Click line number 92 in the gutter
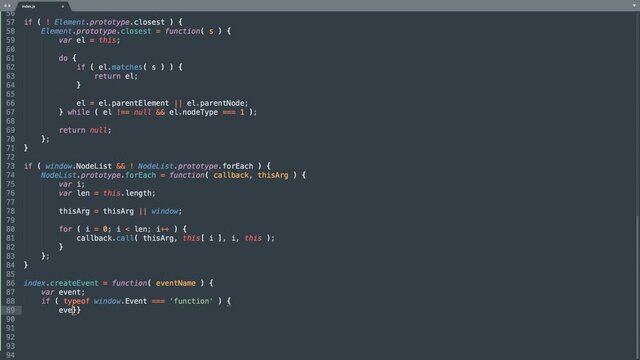 click(10, 337)
